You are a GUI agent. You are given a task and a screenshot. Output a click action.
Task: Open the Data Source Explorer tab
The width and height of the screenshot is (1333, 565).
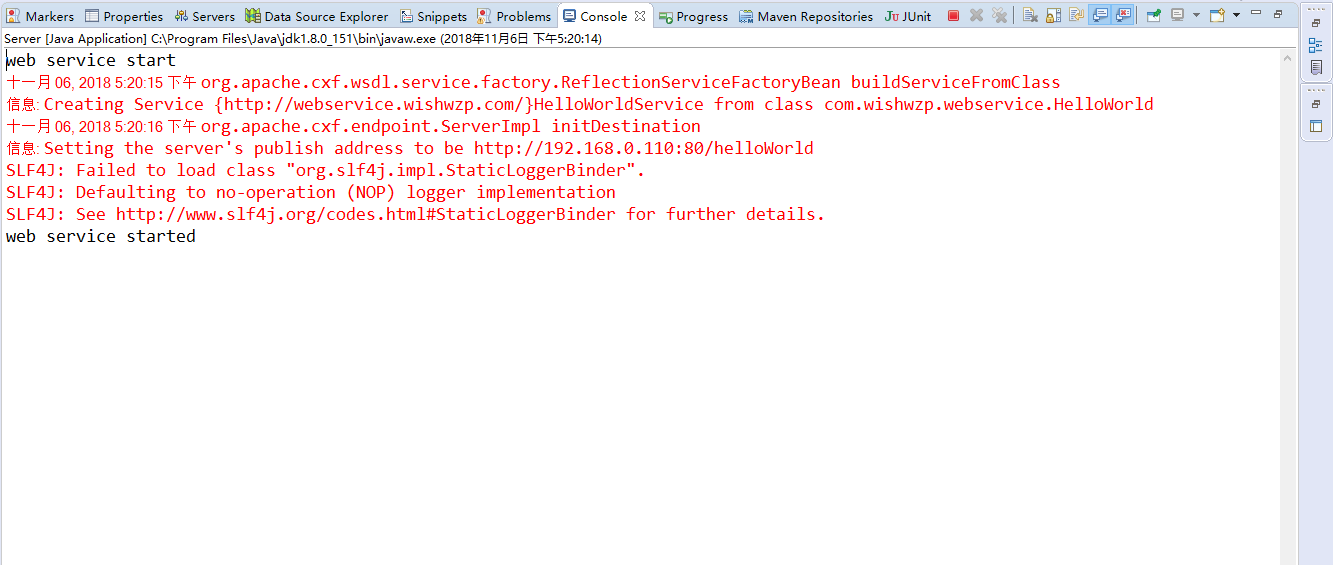click(x=317, y=16)
